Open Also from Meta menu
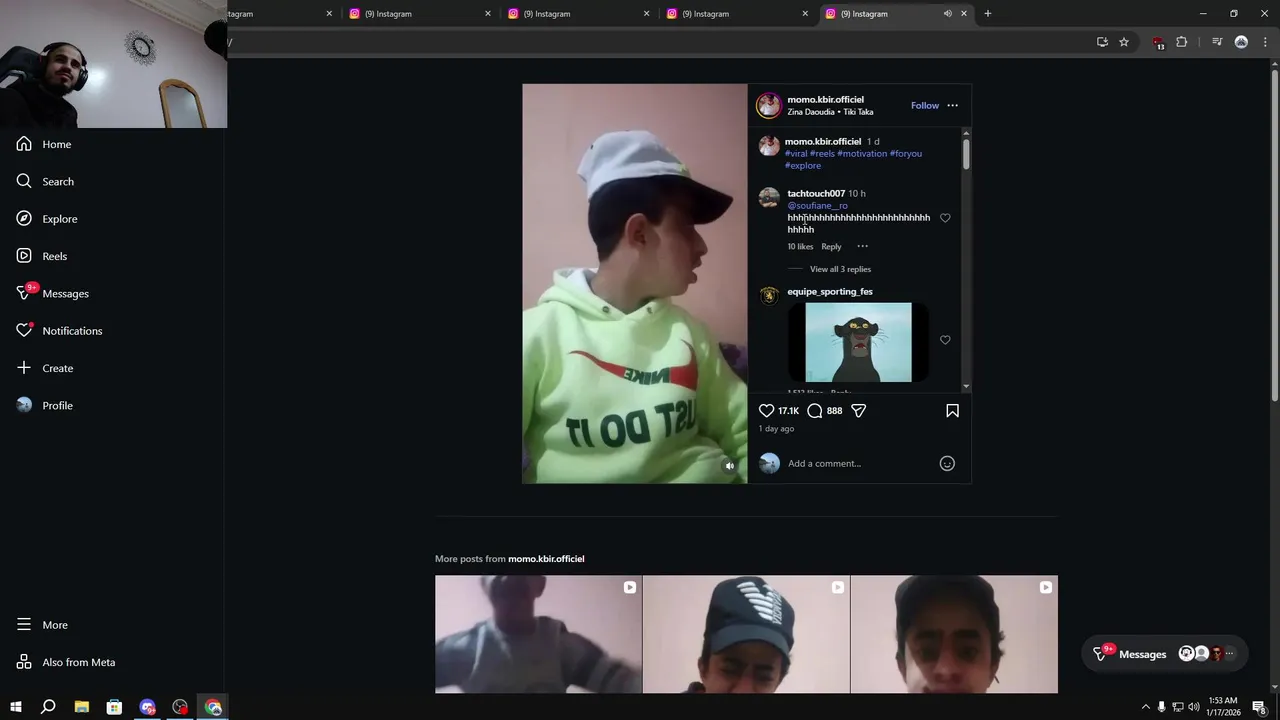1280x720 pixels. 66,662
